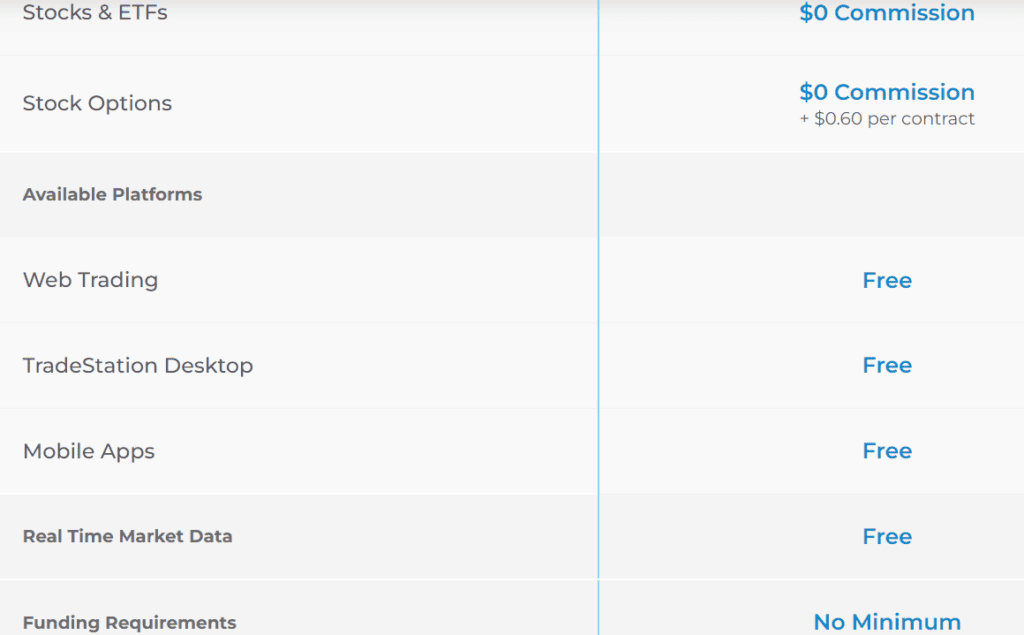Click the + $0.60 per contract note
The image size is (1024, 635).
[886, 119]
